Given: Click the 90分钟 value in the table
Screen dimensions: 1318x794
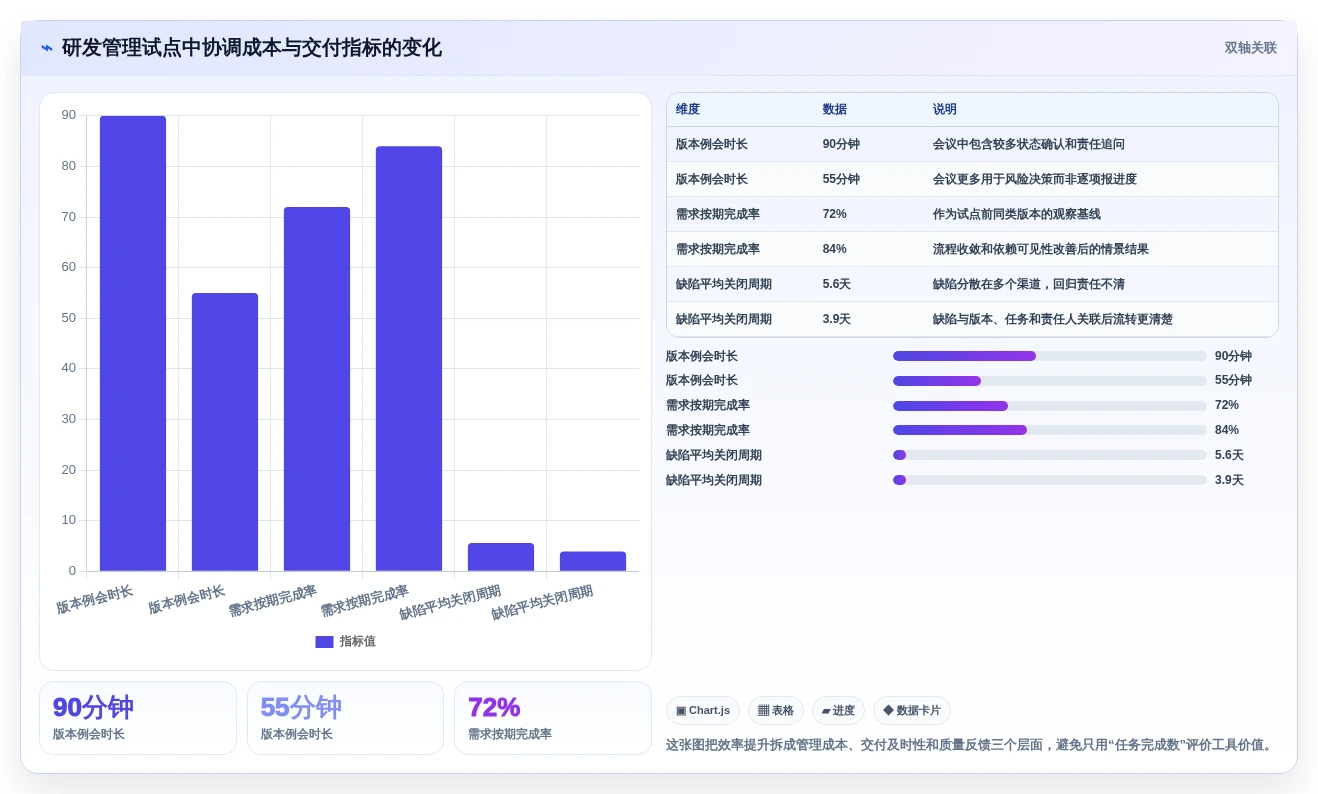Looking at the screenshot, I should pos(841,144).
